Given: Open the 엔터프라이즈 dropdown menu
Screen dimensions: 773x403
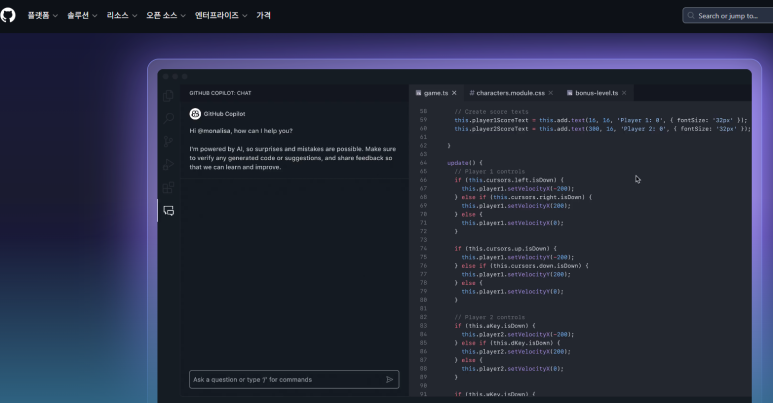Looking at the screenshot, I should point(221,15).
